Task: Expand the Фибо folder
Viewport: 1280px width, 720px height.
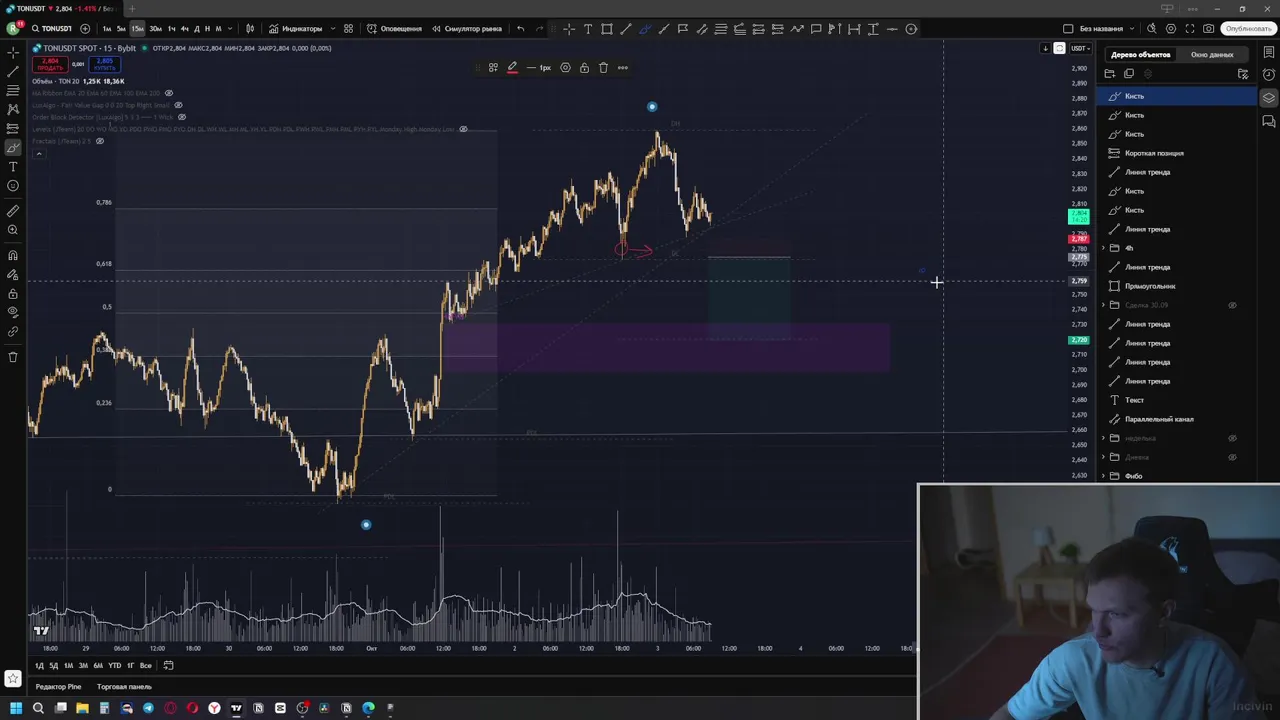Action: (x=1103, y=476)
